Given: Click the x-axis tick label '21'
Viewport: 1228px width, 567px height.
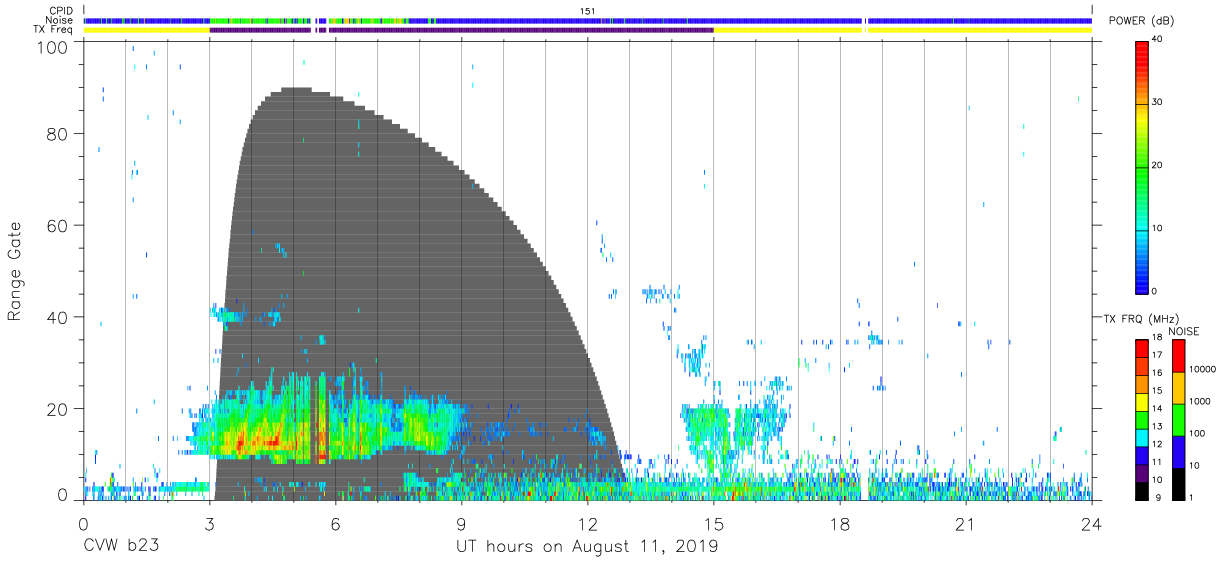Looking at the screenshot, I should tap(966, 523).
